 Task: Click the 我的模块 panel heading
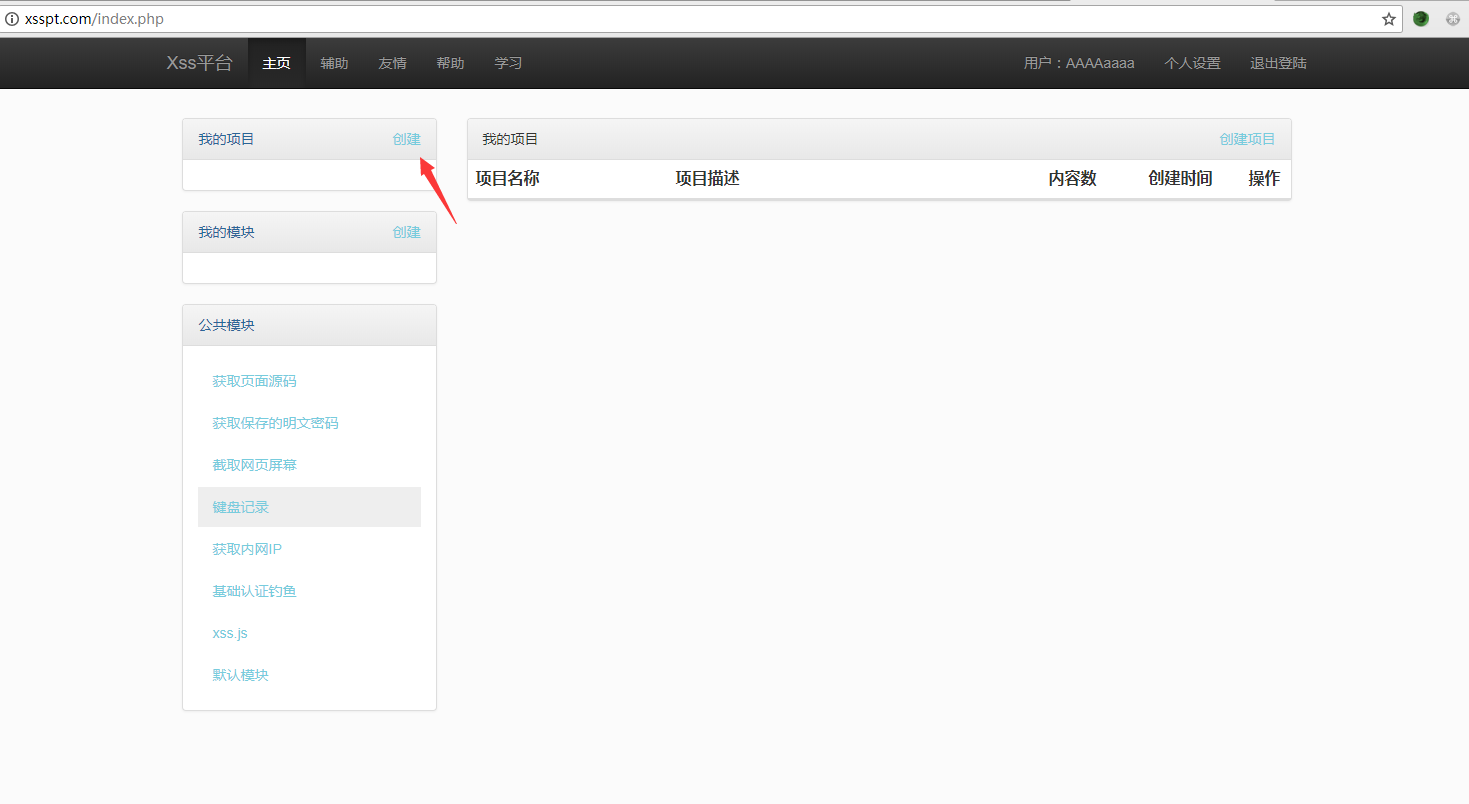226,232
